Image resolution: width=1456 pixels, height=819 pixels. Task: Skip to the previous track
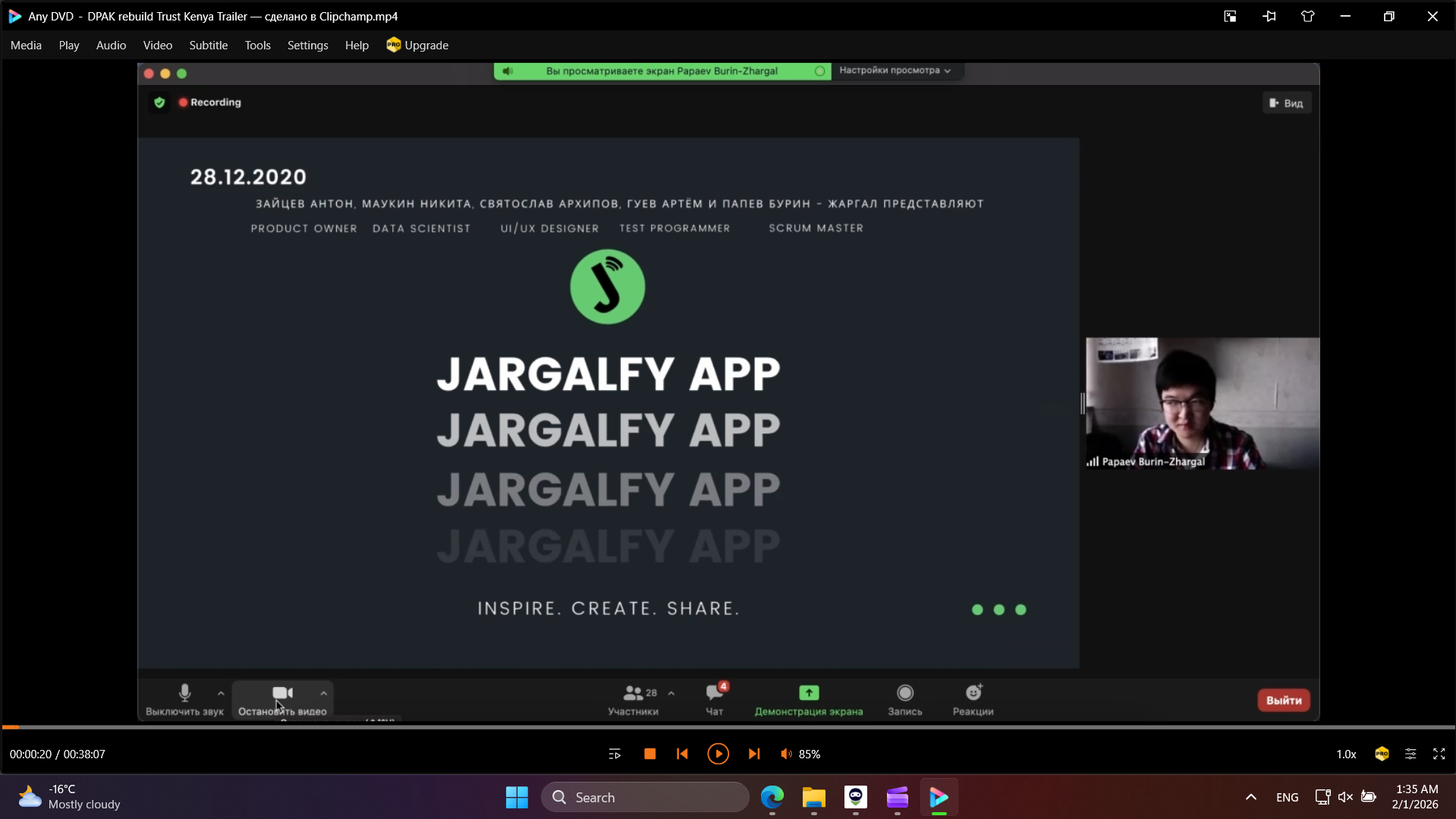[x=682, y=754]
